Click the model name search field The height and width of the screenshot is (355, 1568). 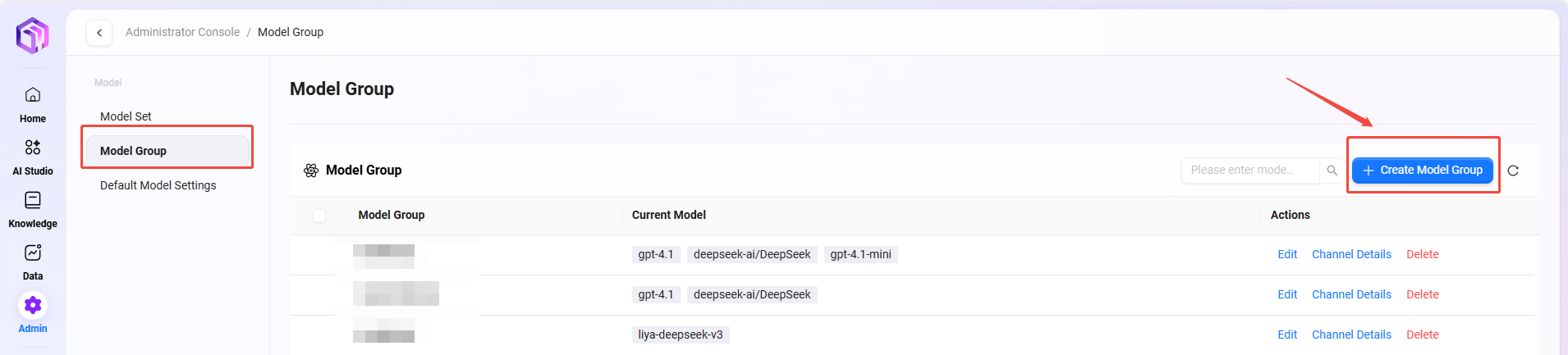[x=1248, y=171]
